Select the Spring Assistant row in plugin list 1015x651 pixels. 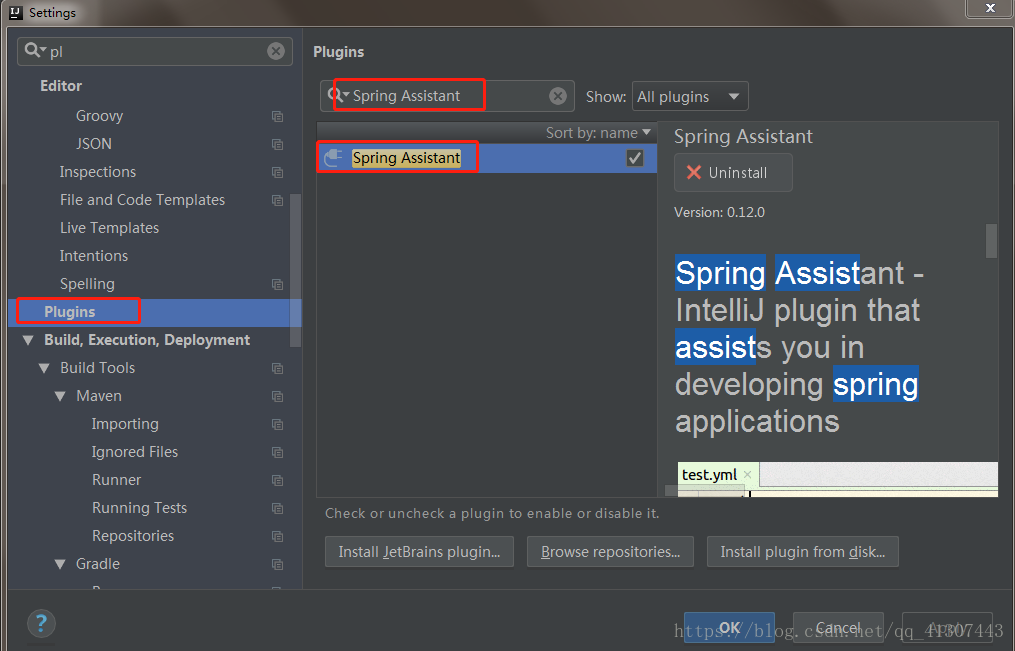pyautogui.click(x=487, y=158)
